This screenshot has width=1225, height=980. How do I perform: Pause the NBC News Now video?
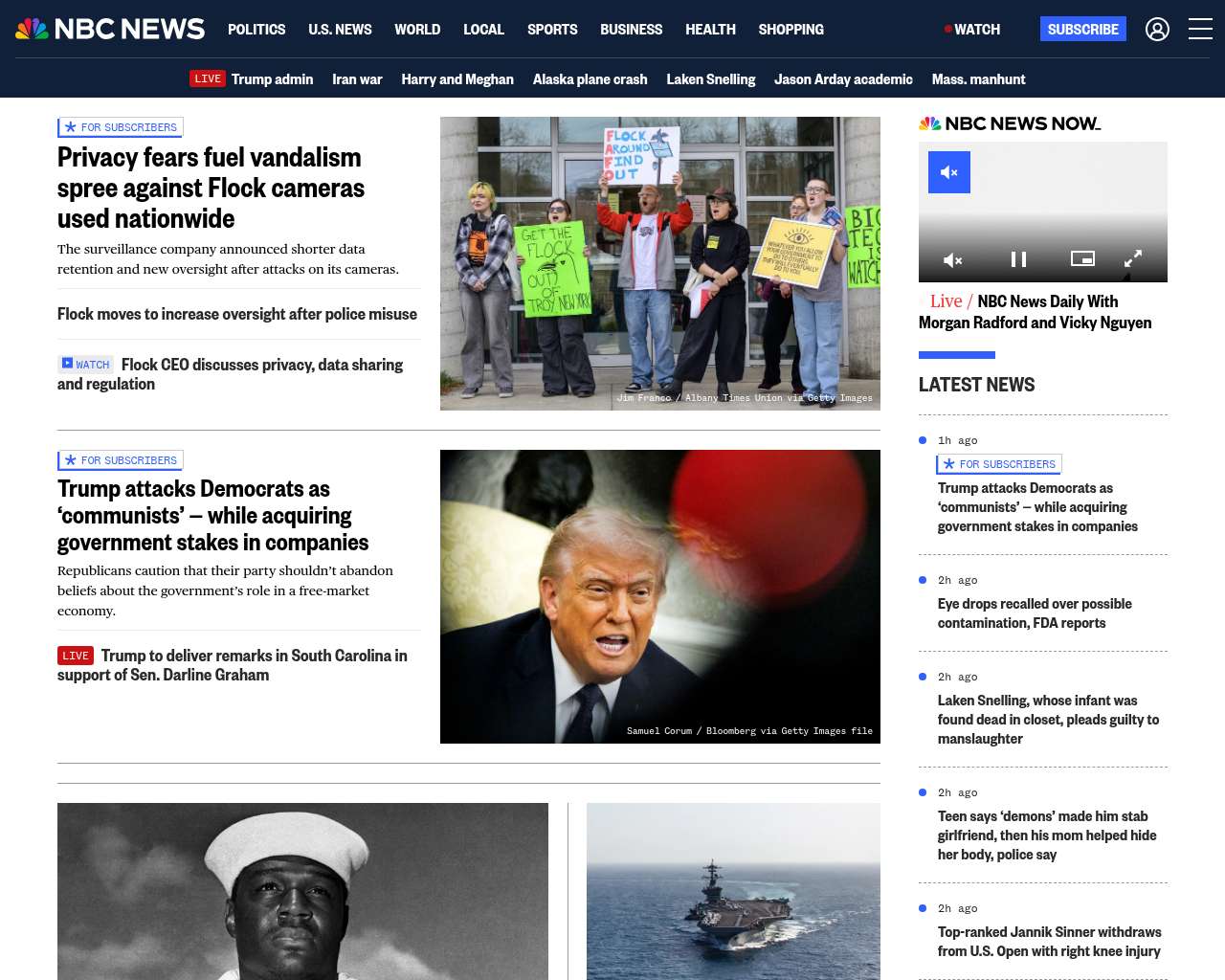coord(1019,259)
